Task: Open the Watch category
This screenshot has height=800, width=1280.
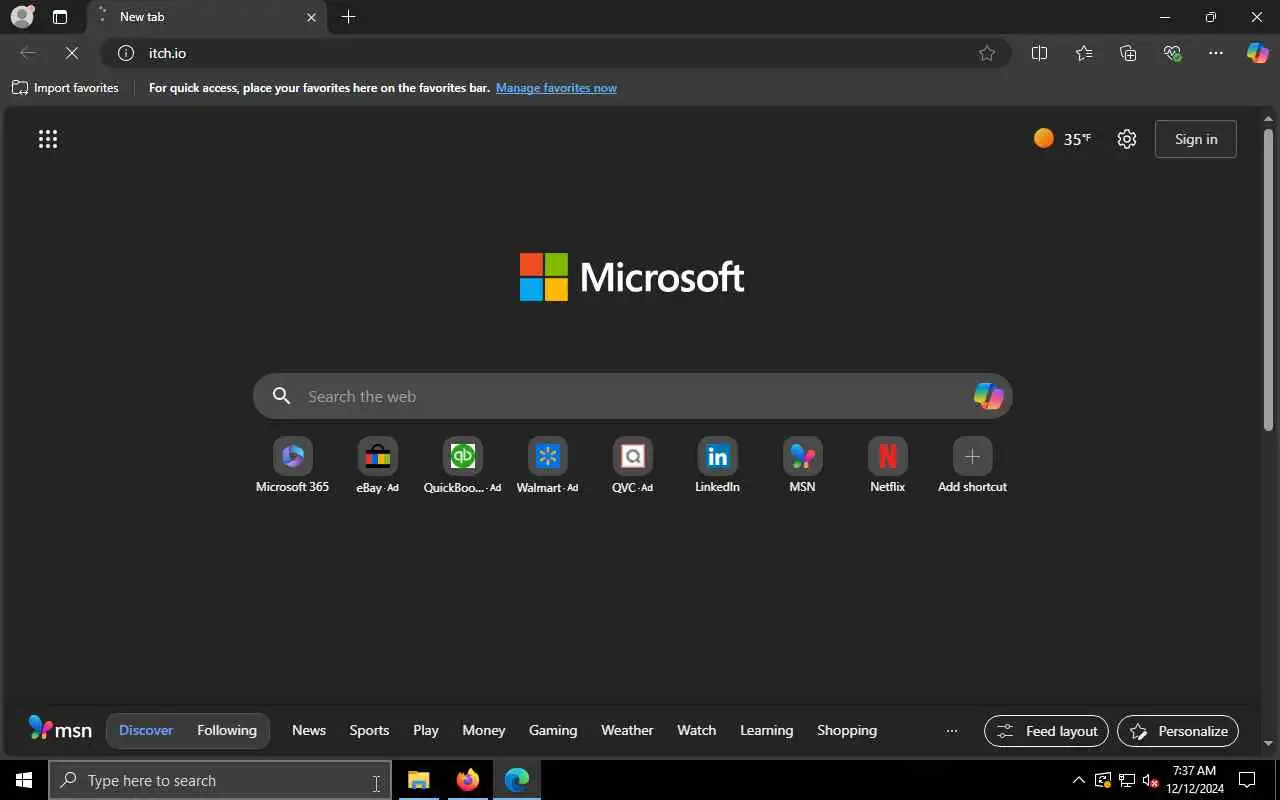Action: click(696, 730)
